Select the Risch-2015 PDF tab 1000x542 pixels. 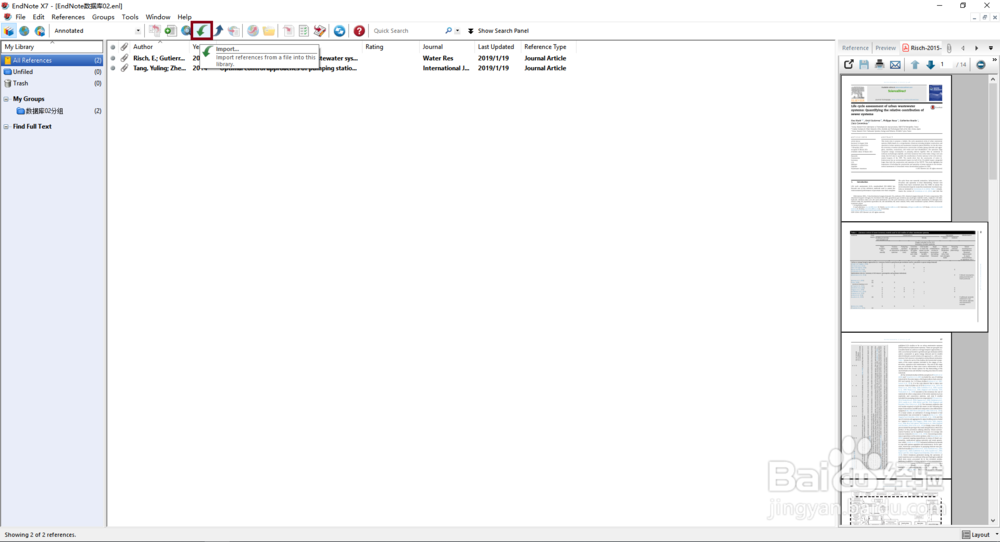click(x=921, y=48)
